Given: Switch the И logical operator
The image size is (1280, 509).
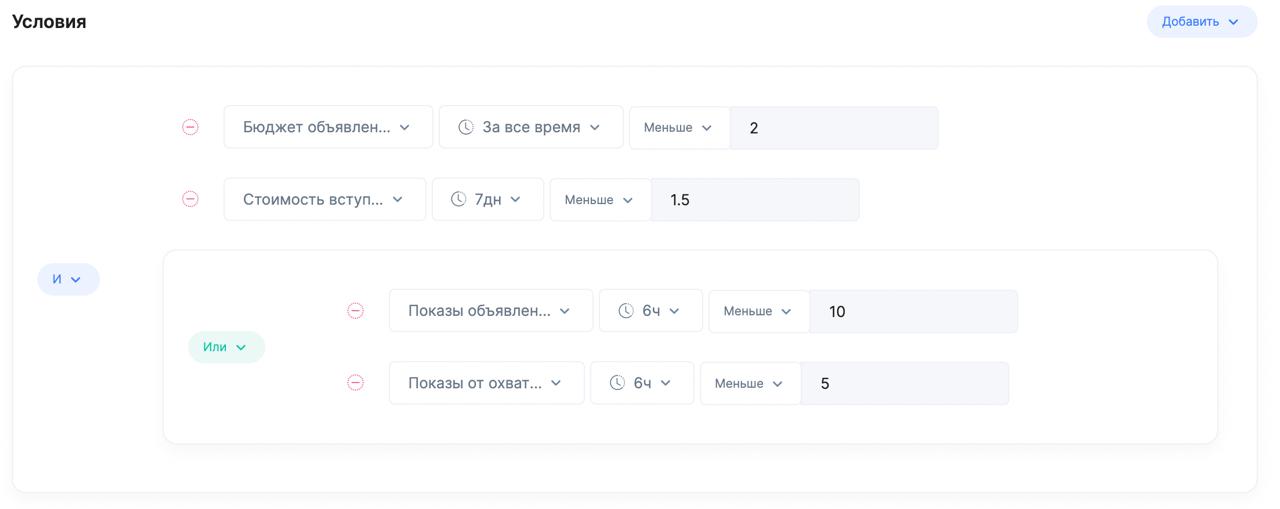Looking at the screenshot, I should (68, 279).
